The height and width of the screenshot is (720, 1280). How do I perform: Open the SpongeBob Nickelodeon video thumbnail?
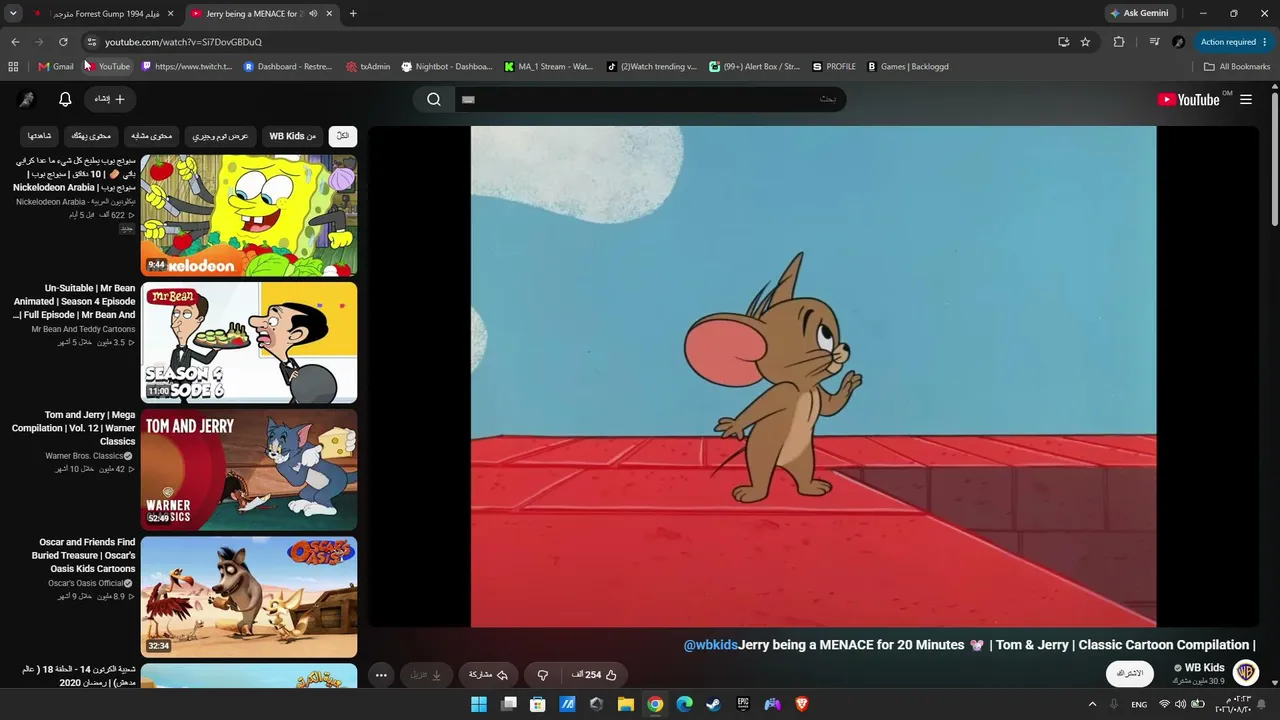click(249, 215)
